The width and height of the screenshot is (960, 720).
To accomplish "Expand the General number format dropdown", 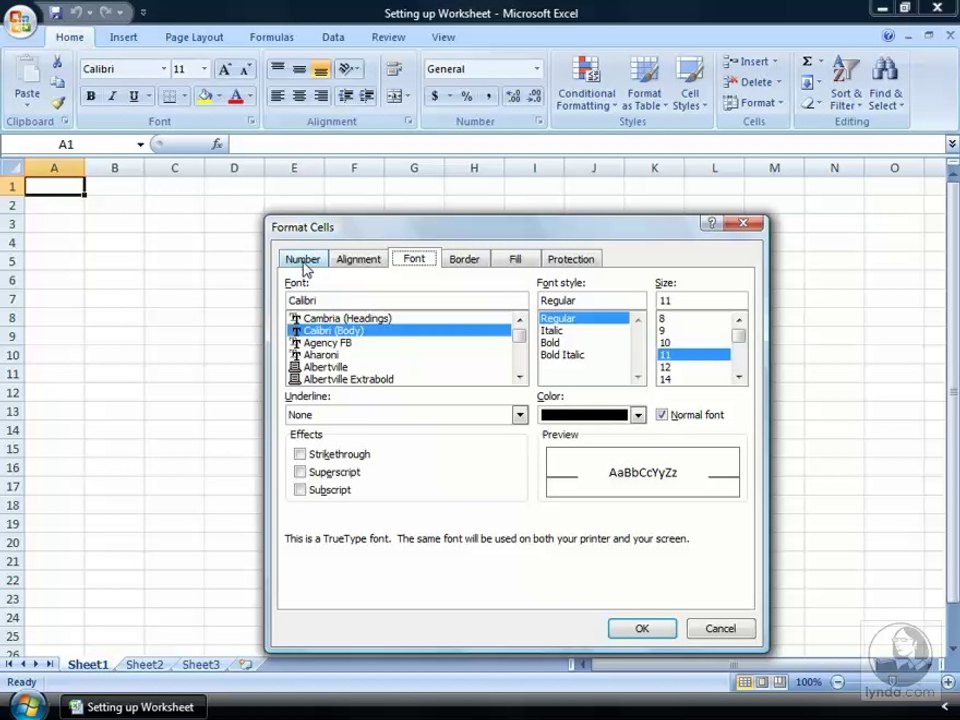I will tap(536, 69).
